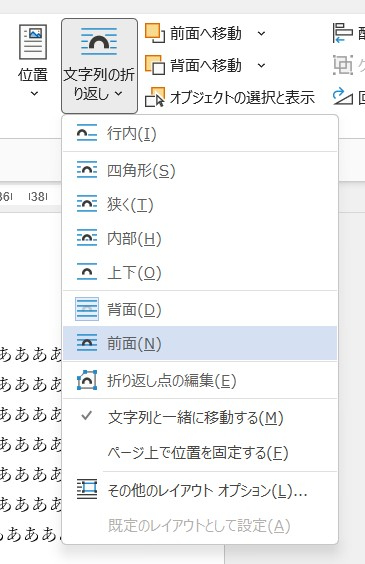Click the 前面へ移動 icon
This screenshot has width=365, height=564.
[x=155, y=33]
